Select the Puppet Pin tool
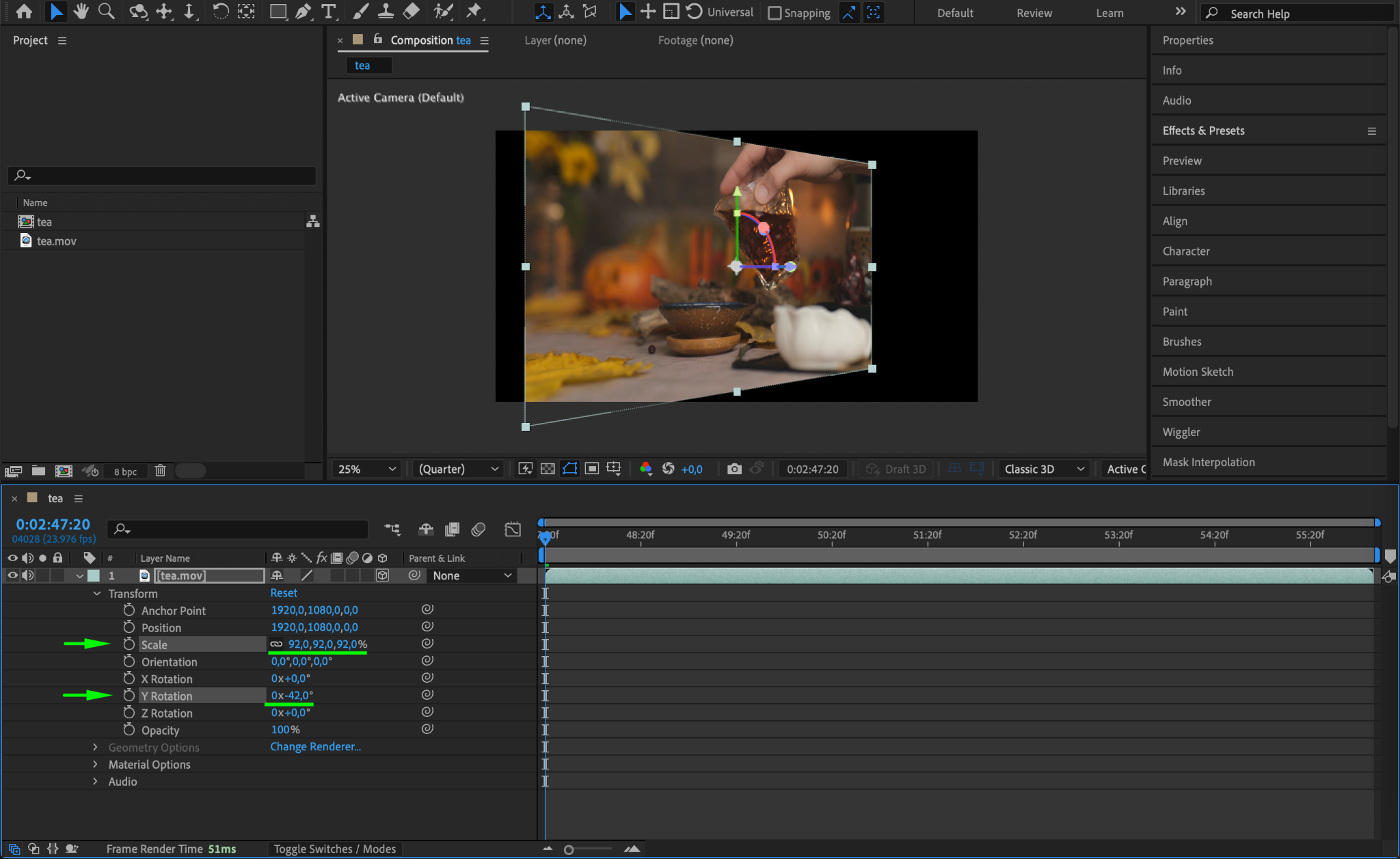1400x859 pixels. (473, 12)
